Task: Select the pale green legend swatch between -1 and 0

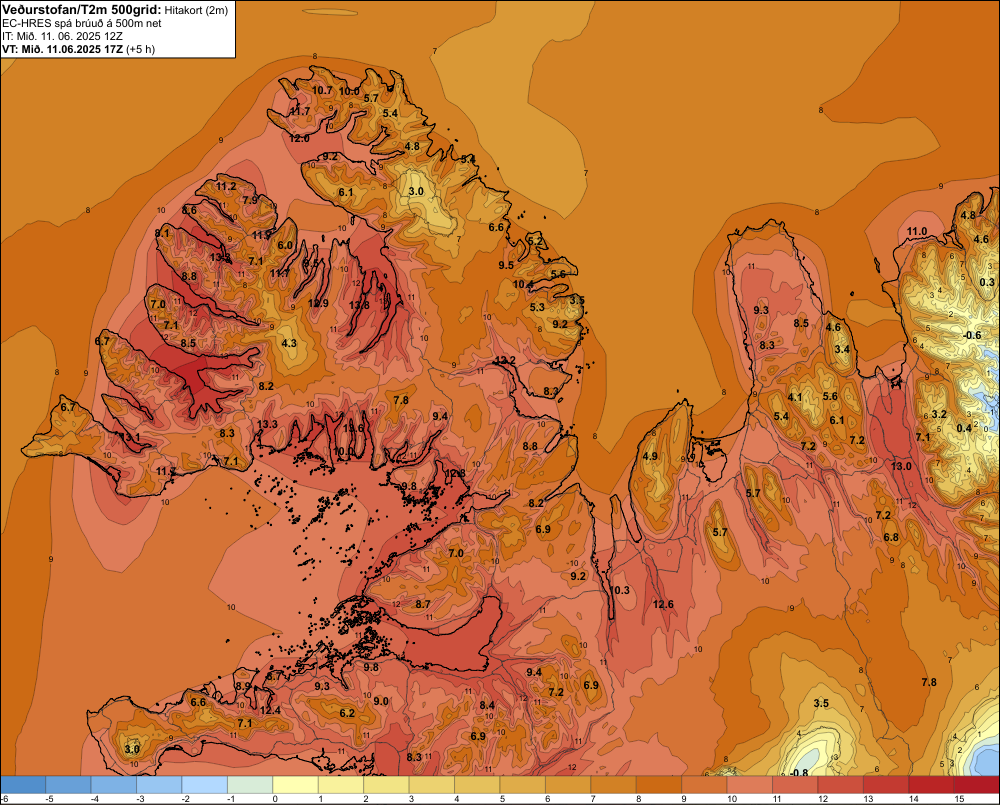Action: click(250, 785)
